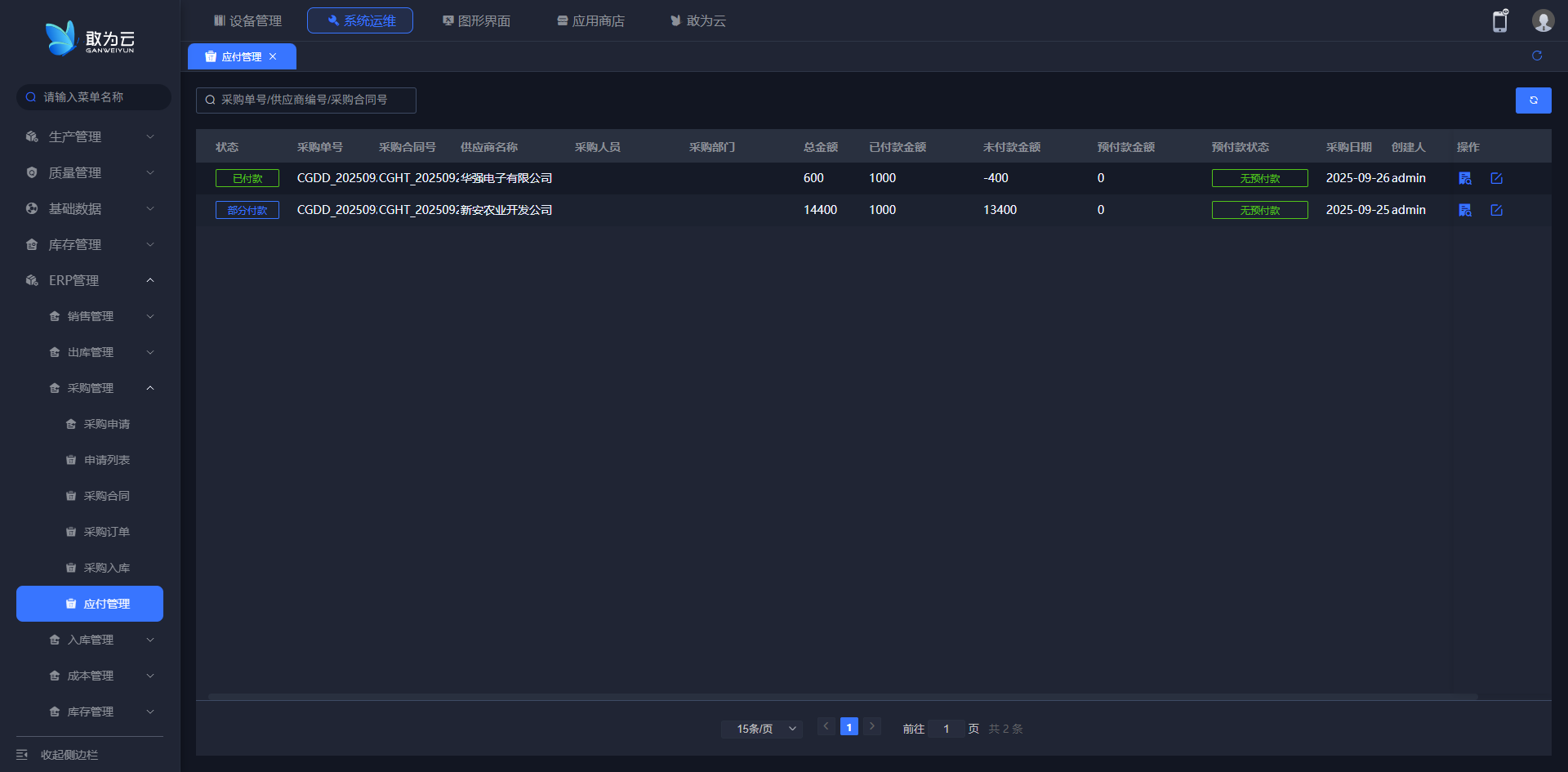Image resolution: width=1568 pixels, height=772 pixels.
Task: Close the 应付管理 tab
Action: pos(273,56)
